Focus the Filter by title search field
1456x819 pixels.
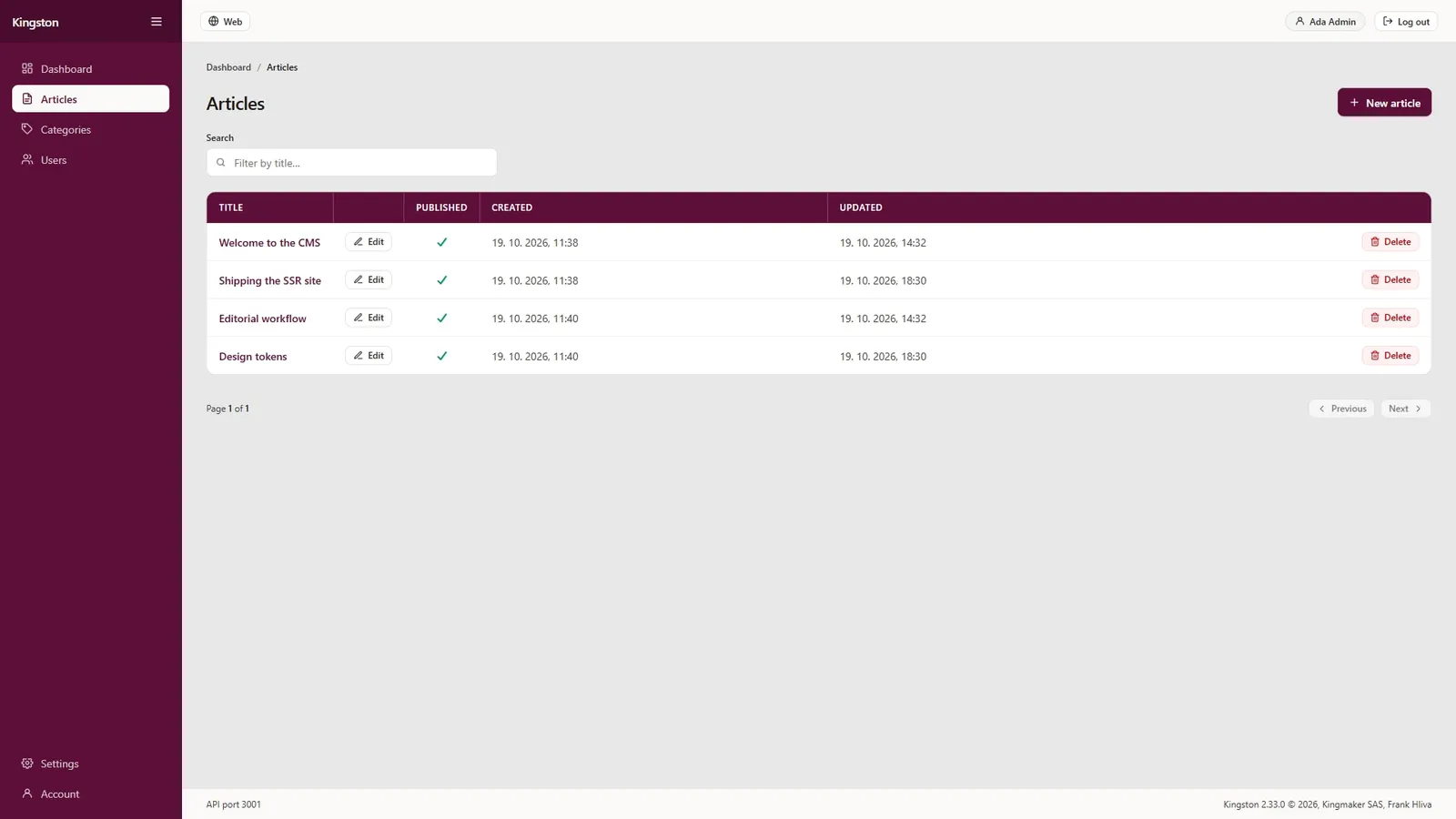tap(351, 163)
